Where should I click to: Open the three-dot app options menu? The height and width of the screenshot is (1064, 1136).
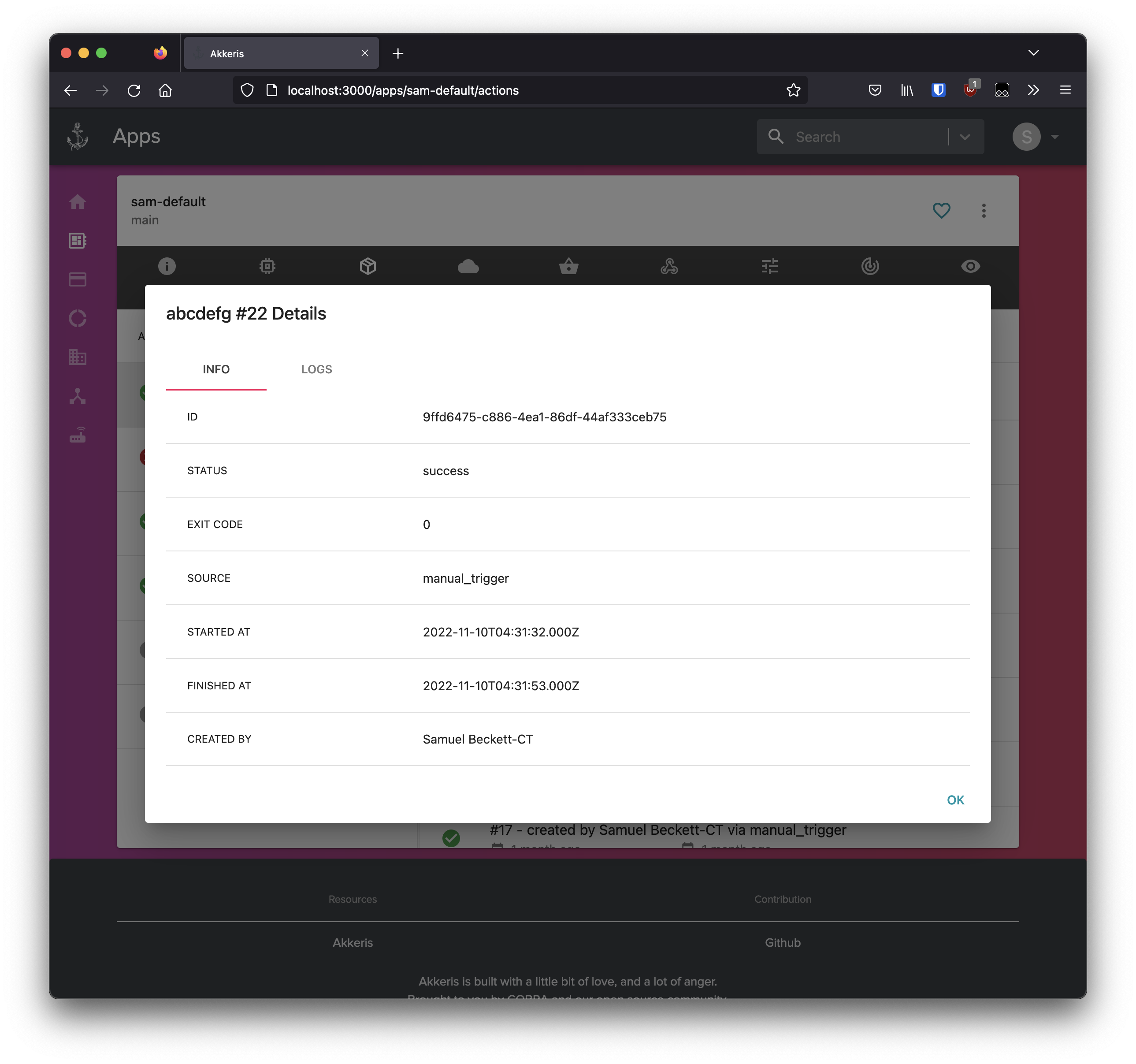tap(984, 211)
